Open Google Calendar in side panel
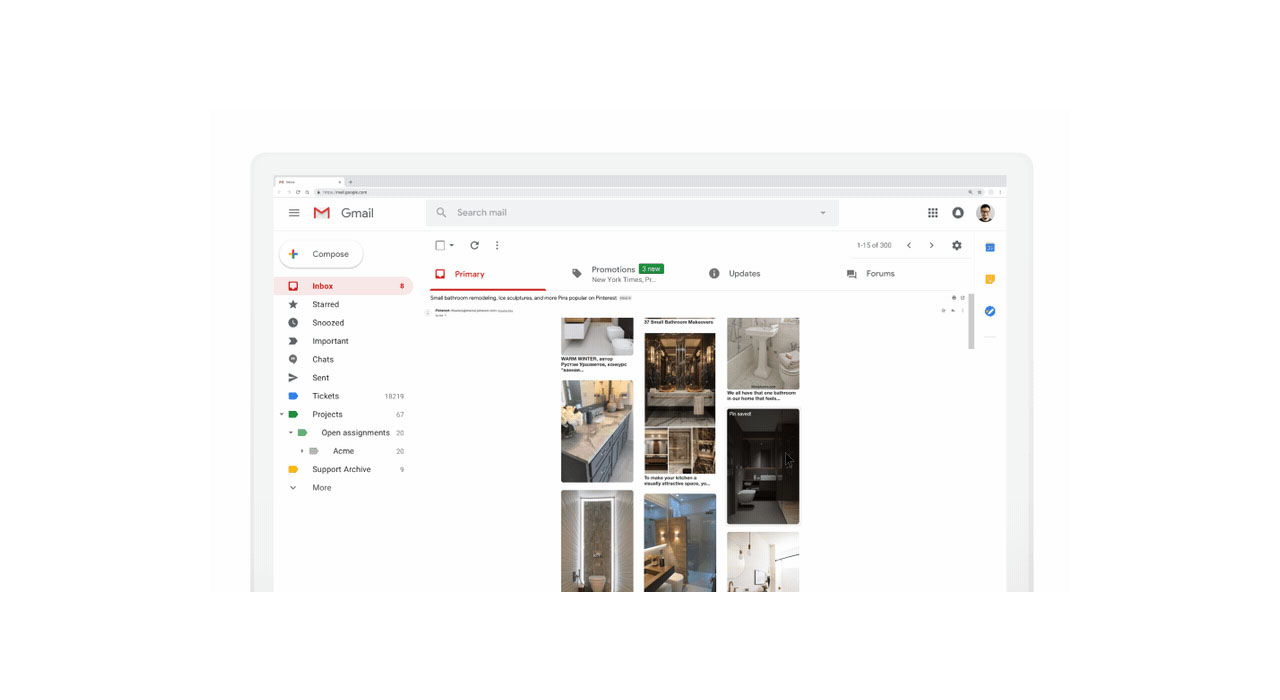1280x700 pixels. pos(990,247)
